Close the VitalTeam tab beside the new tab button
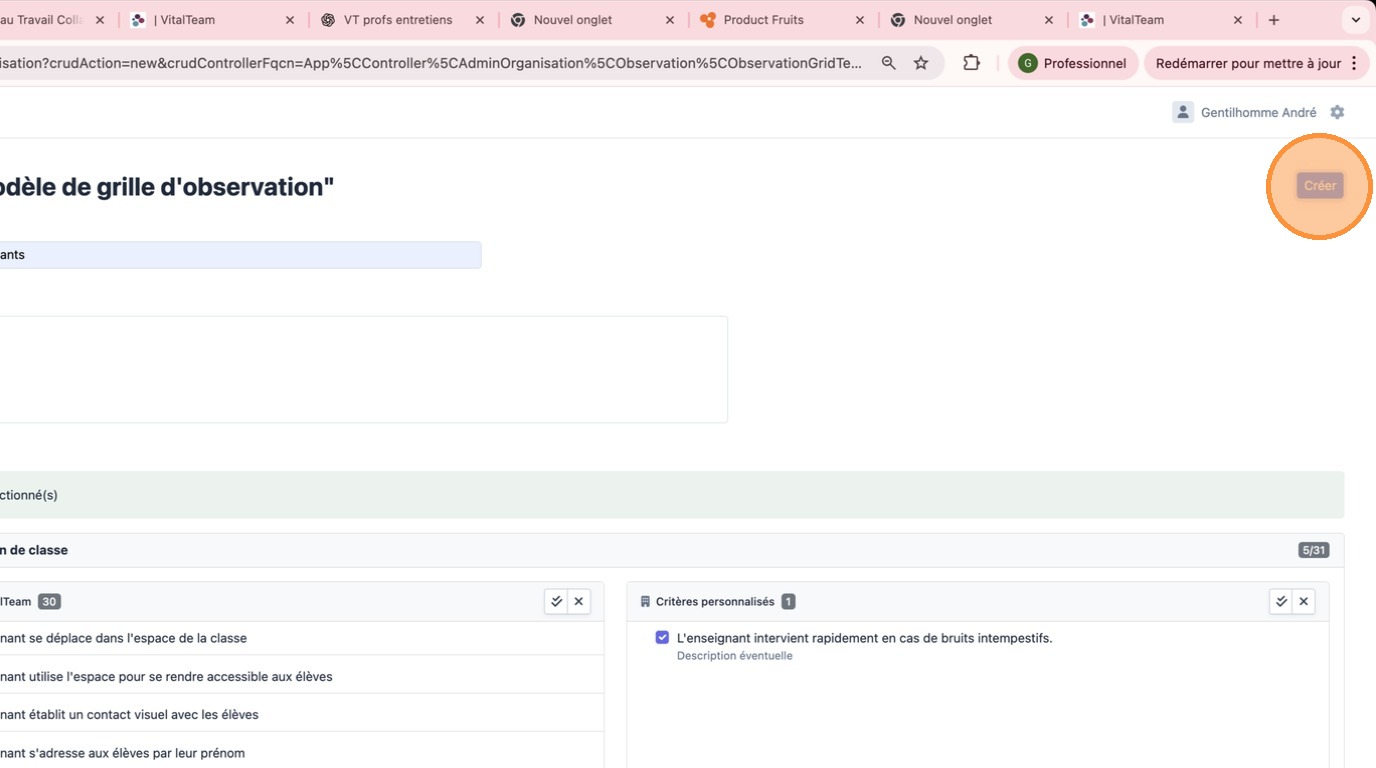The image size is (1376, 768). click(x=1238, y=20)
